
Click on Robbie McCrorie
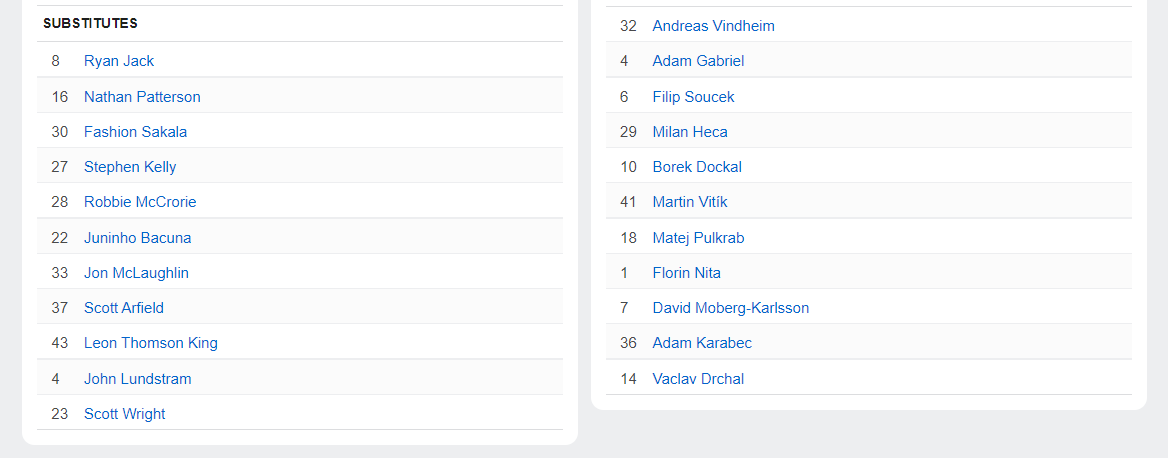pos(140,202)
